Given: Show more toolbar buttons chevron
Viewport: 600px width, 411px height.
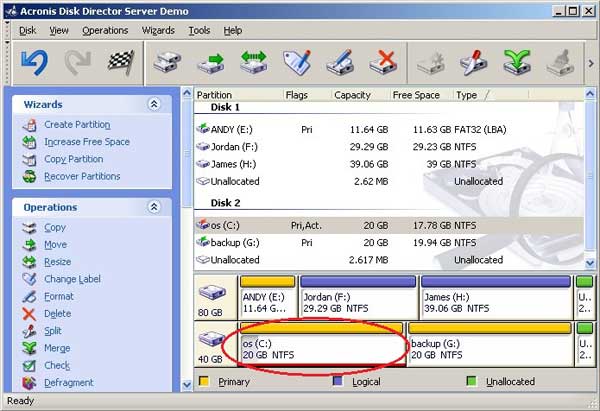Looking at the screenshot, I should tap(591, 63).
